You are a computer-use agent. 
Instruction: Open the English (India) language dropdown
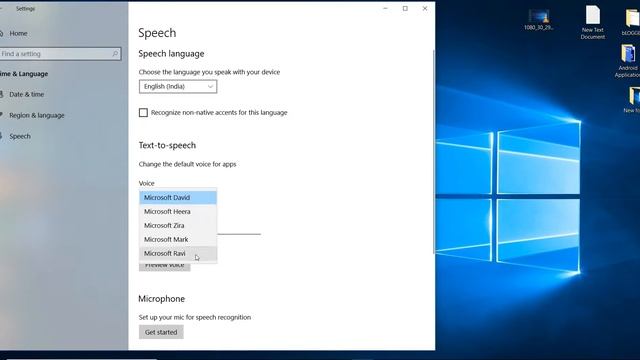178,87
